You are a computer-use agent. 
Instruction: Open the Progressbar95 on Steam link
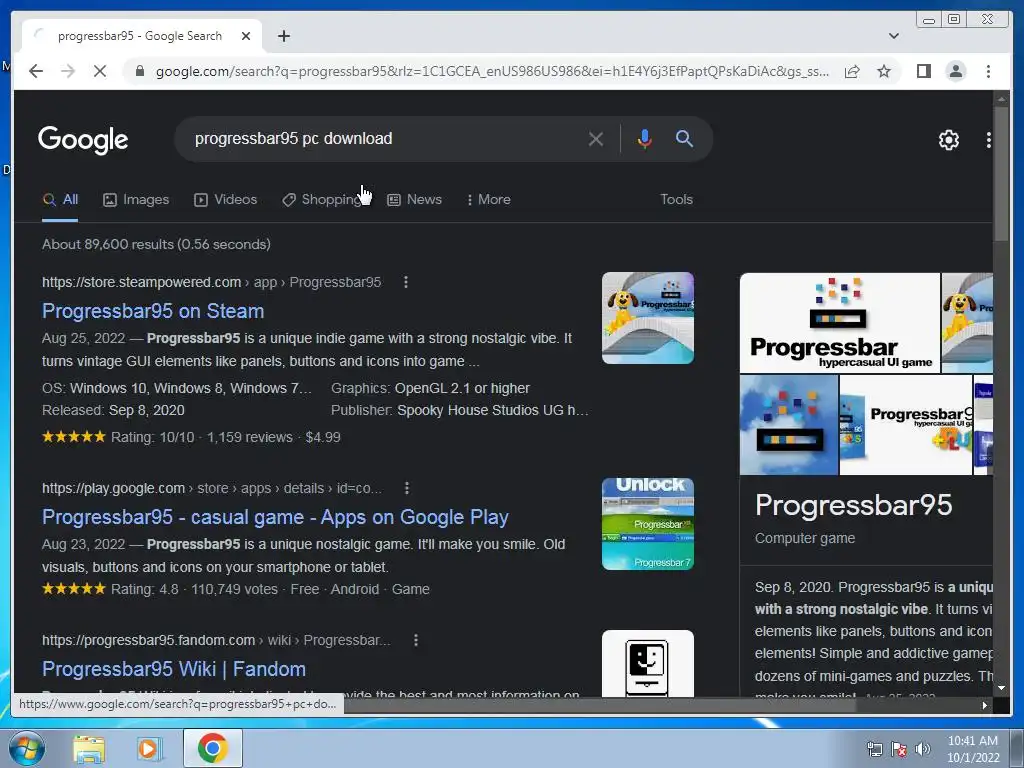153,311
